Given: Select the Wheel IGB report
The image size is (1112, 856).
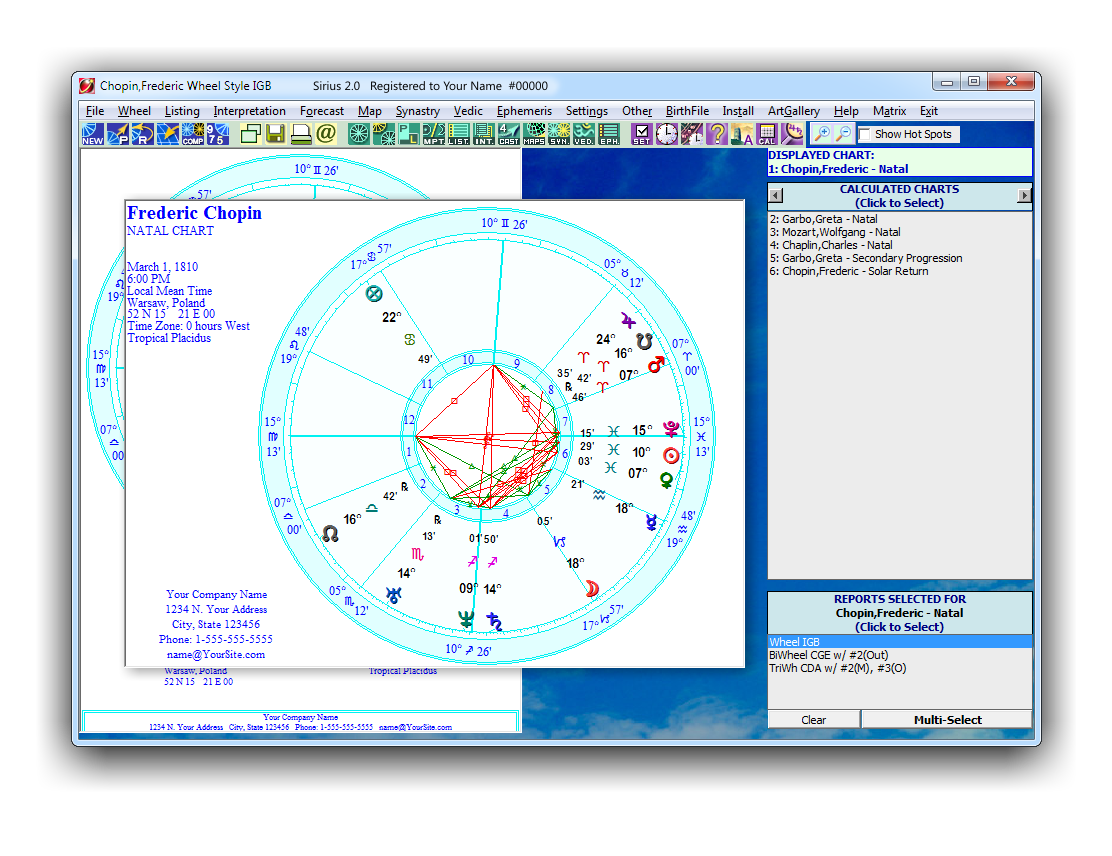Looking at the screenshot, I should [x=899, y=642].
